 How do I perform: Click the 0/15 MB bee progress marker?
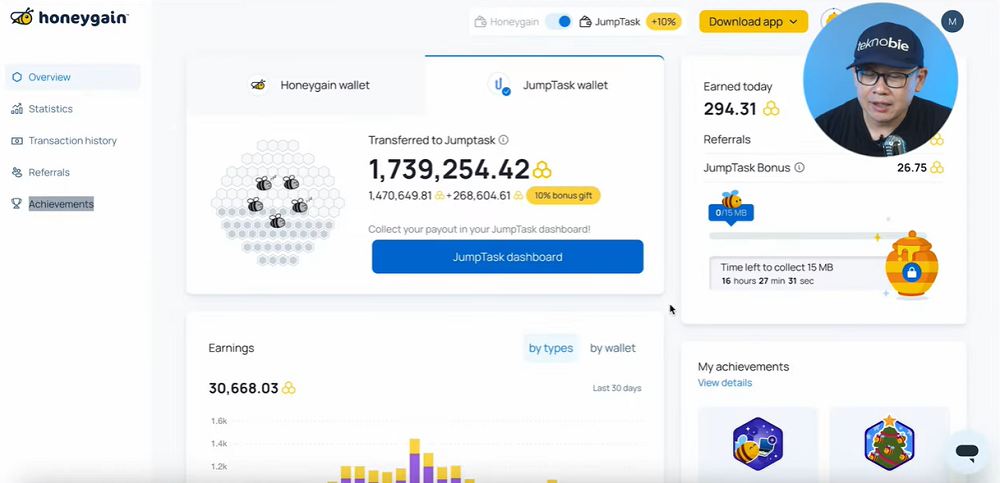point(731,207)
